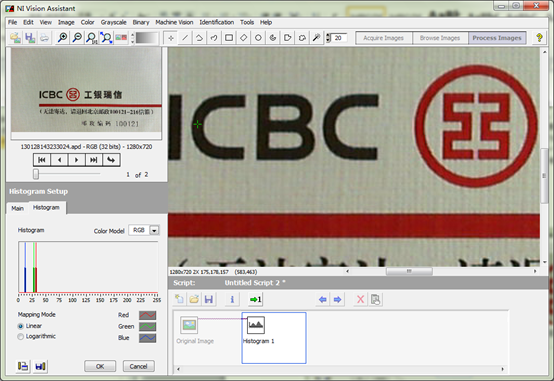Click the Cancel button

point(138,366)
